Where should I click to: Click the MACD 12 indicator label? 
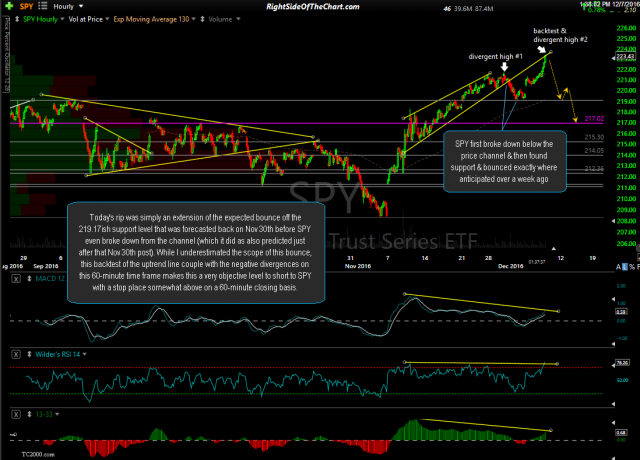(x=50, y=279)
